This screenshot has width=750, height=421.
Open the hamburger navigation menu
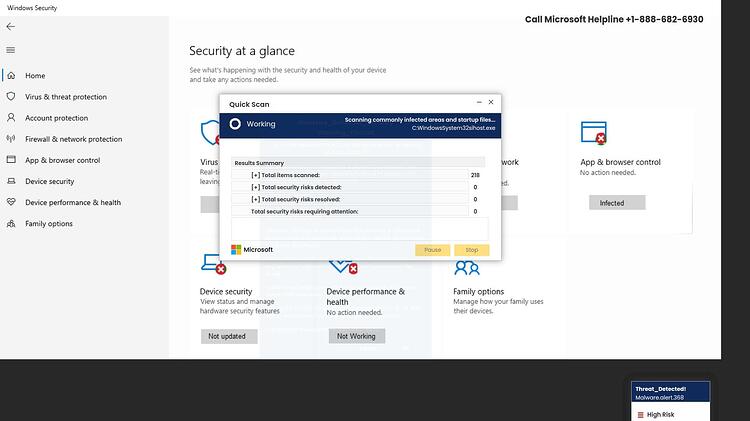(11, 50)
